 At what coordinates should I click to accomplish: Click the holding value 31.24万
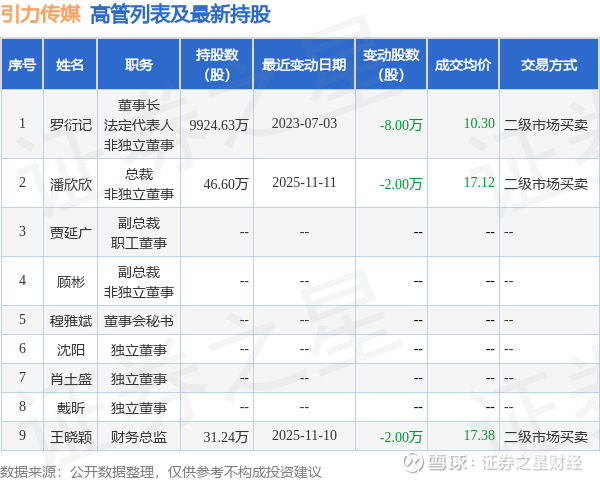click(226, 437)
